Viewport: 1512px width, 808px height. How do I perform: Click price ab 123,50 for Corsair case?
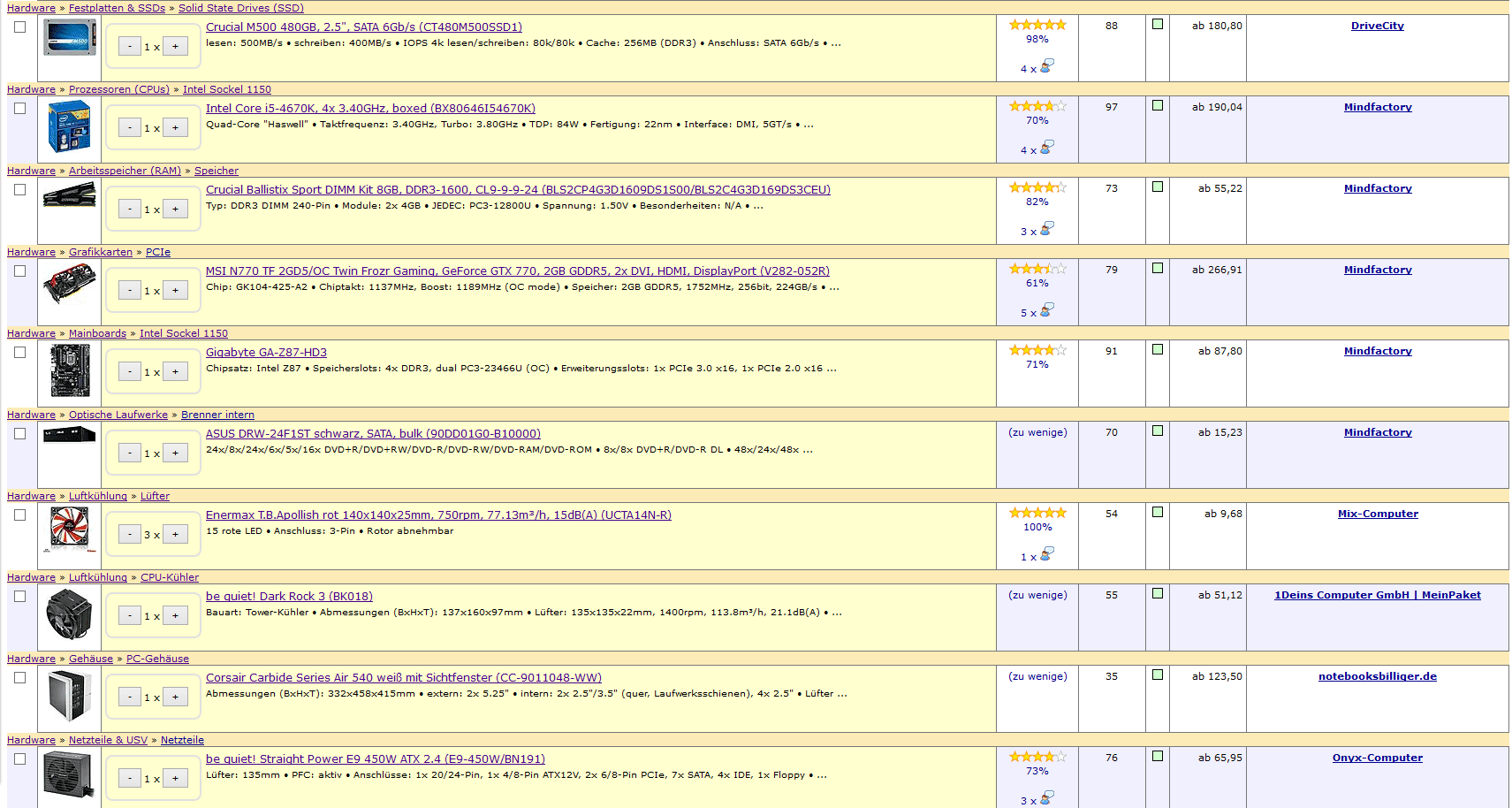(x=1217, y=676)
